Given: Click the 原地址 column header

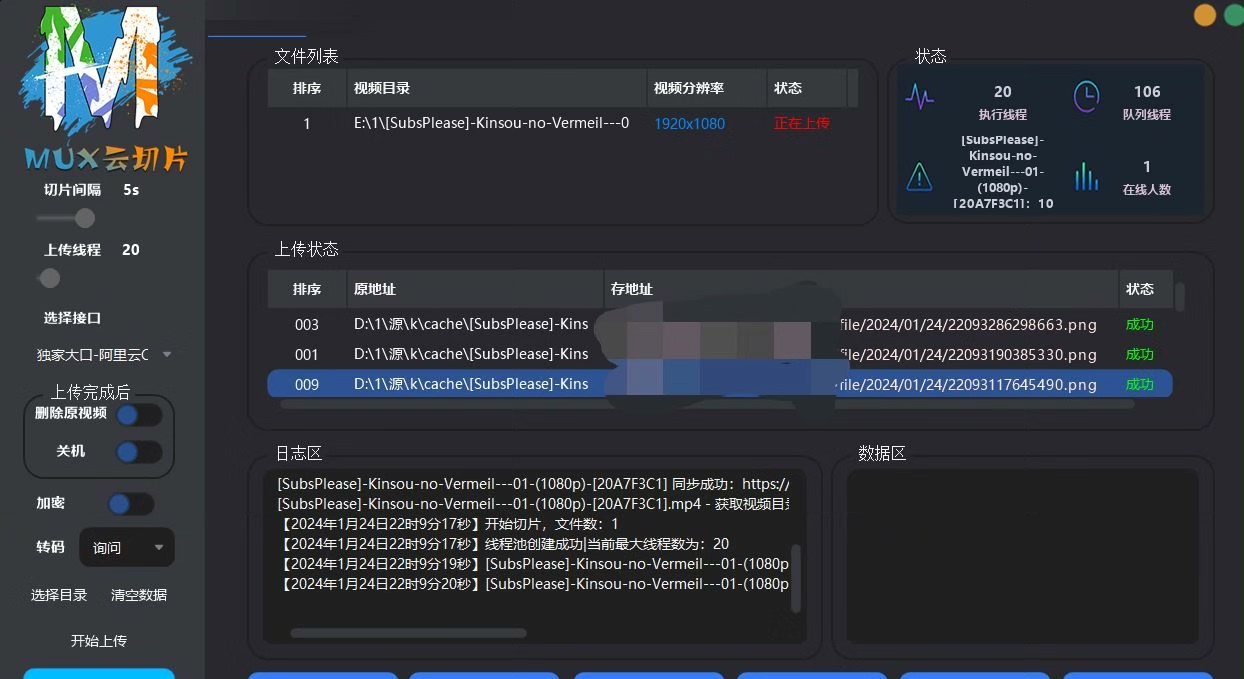Looking at the screenshot, I should [x=475, y=289].
